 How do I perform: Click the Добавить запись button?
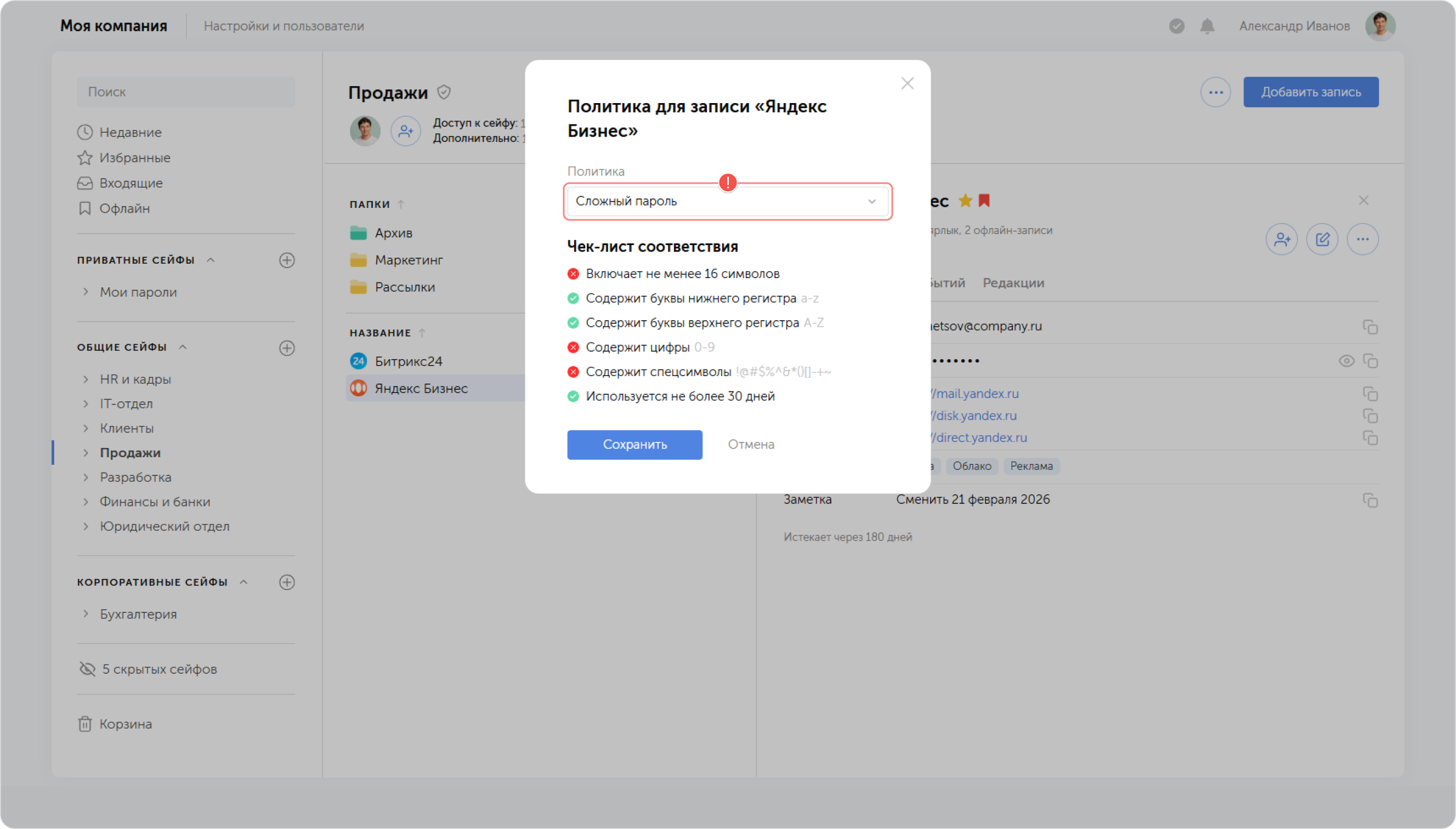coord(1310,92)
